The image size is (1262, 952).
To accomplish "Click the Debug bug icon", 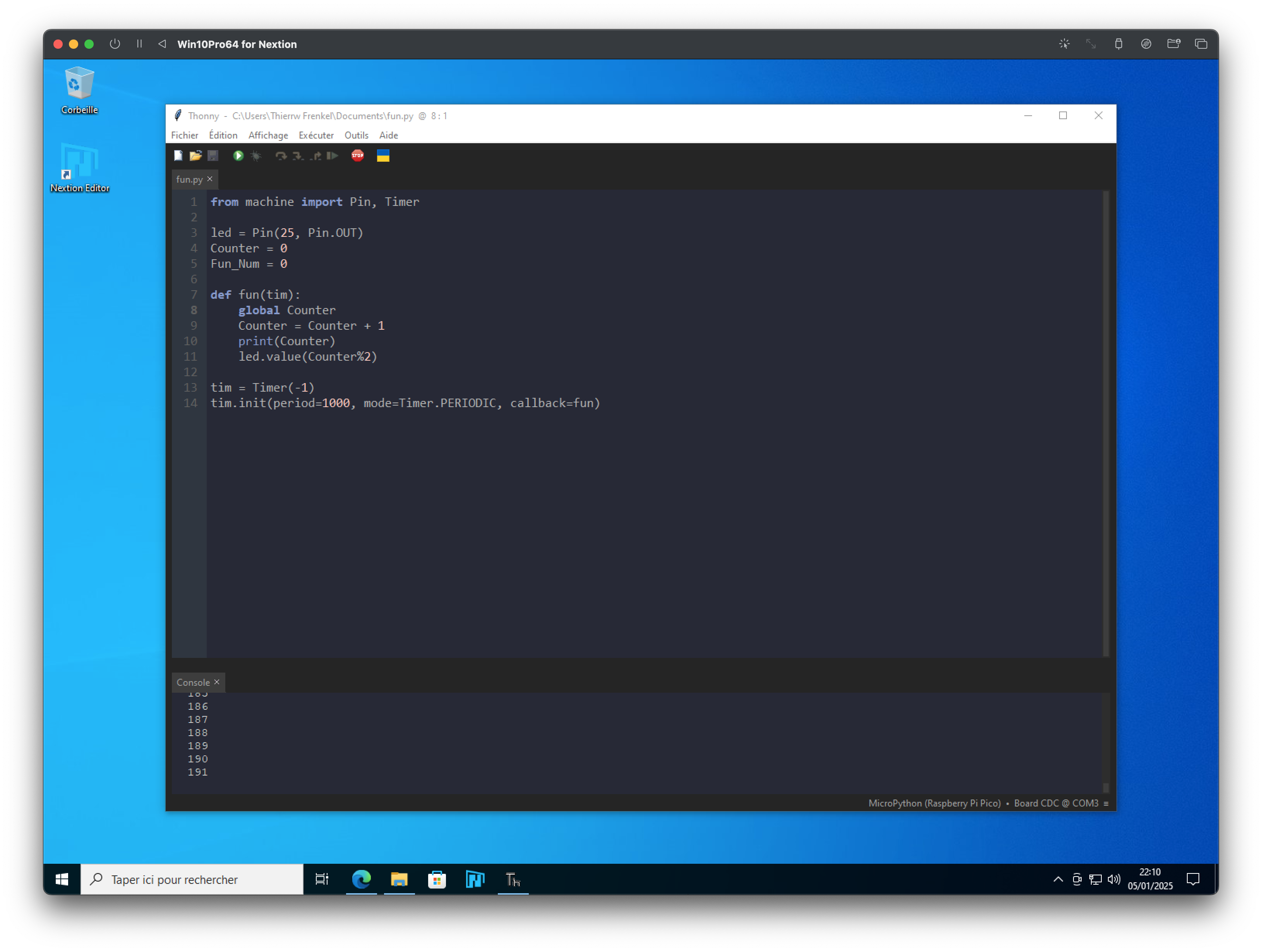I will pos(255,156).
